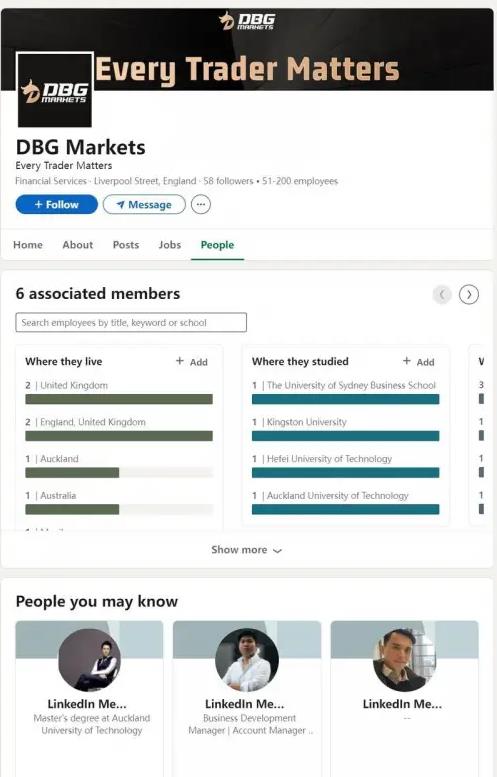Viewport: 497px width, 777px height.
Task: Click the DBG Markets logo in banner
Action: pyautogui.click(x=247, y=21)
